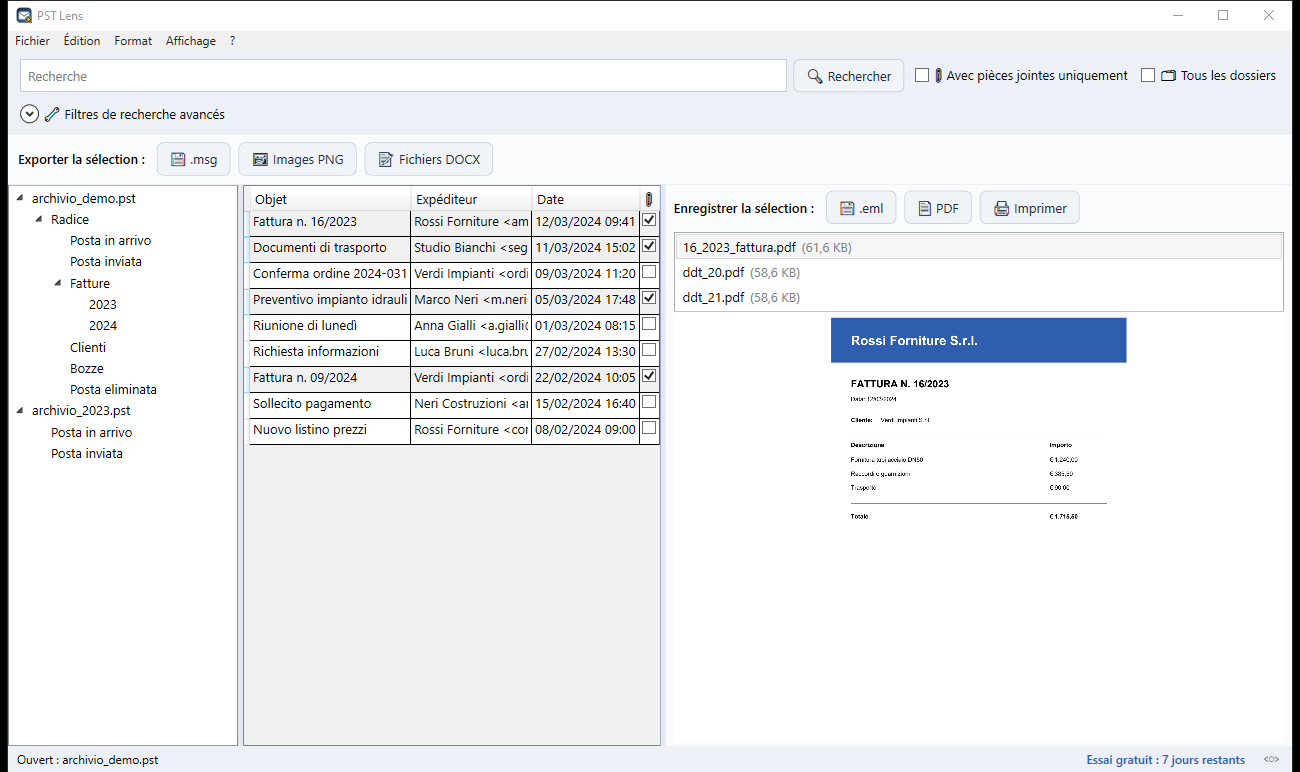Open the "?" help menu
Image resolution: width=1300 pixels, height=772 pixels.
(x=232, y=41)
